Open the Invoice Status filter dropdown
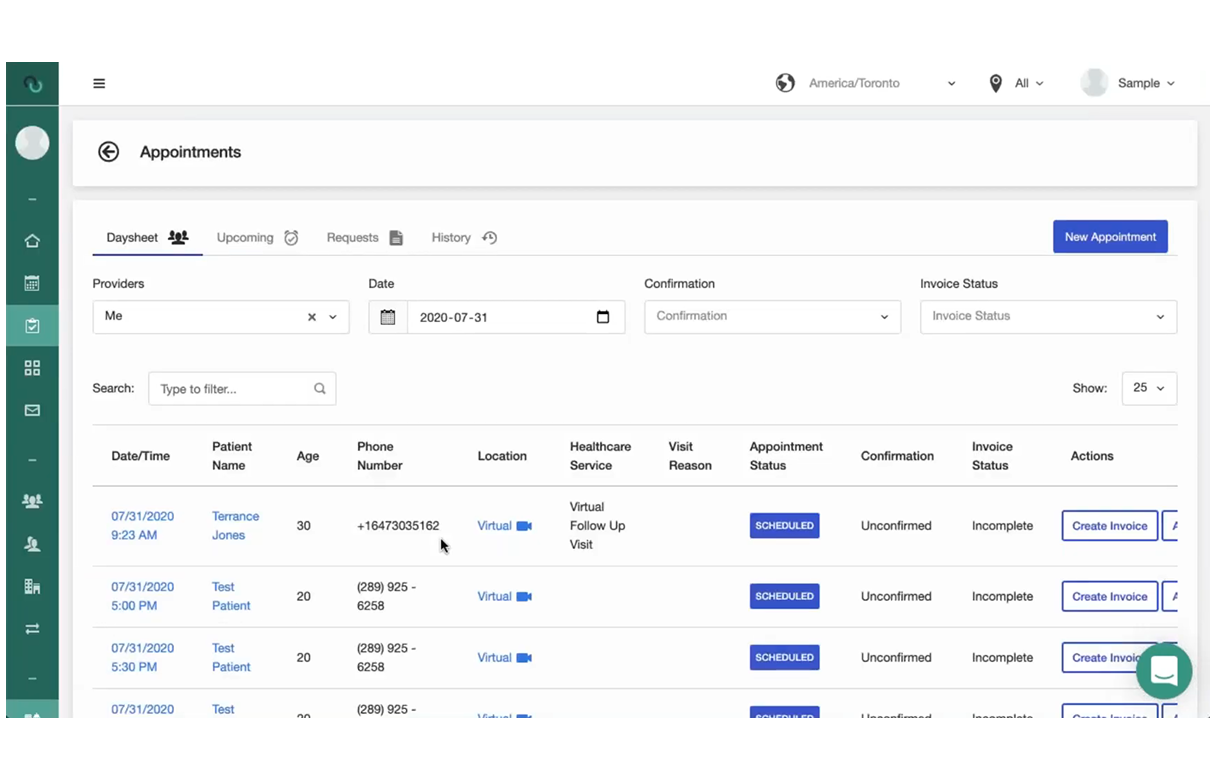 1048,317
